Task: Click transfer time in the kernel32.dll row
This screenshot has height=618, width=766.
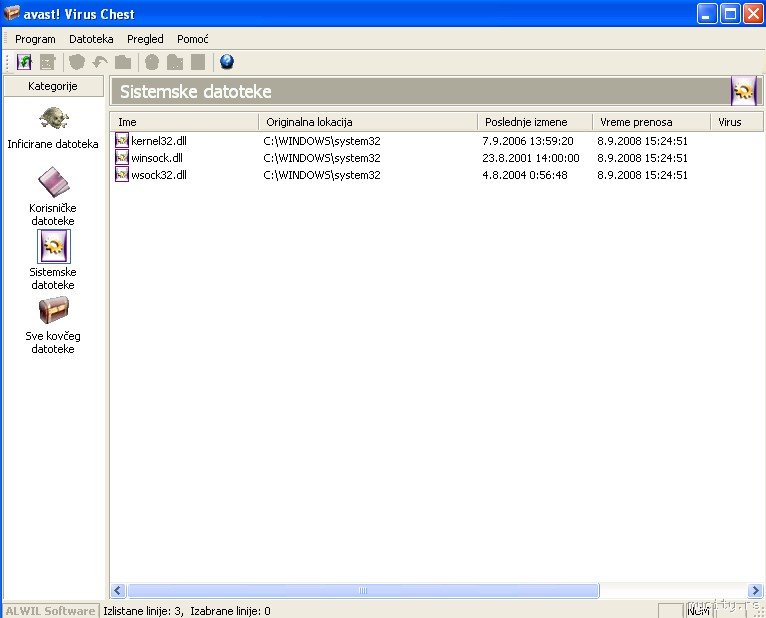Action: pyautogui.click(x=642, y=141)
